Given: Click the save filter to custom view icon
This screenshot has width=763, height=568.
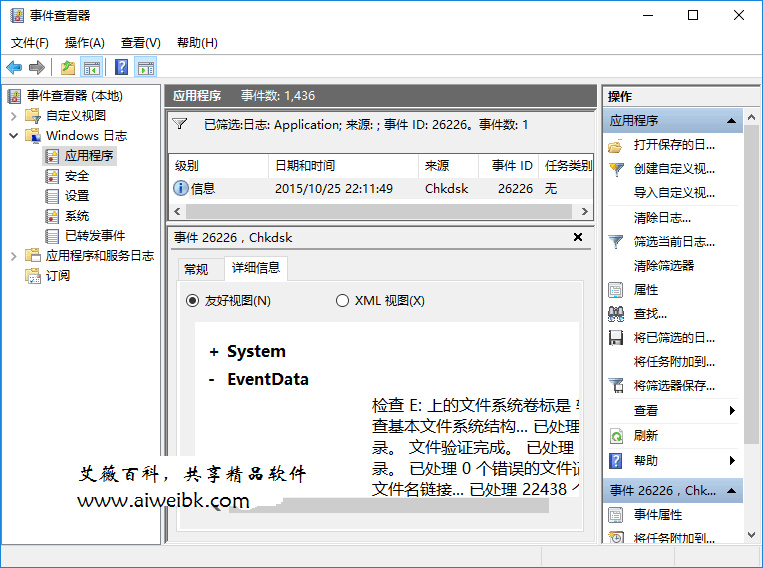Looking at the screenshot, I should click(x=616, y=385).
